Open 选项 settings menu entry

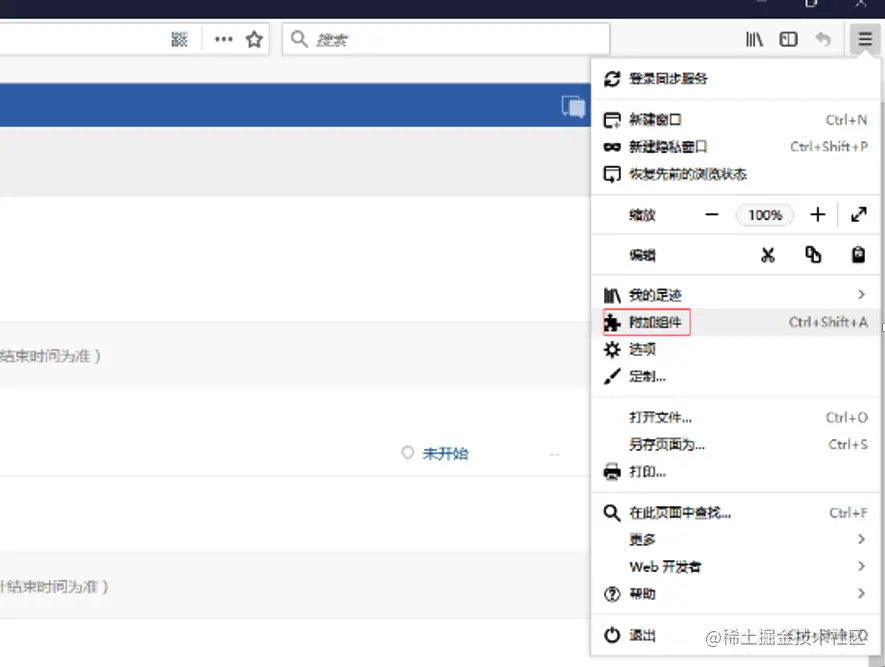pos(735,349)
